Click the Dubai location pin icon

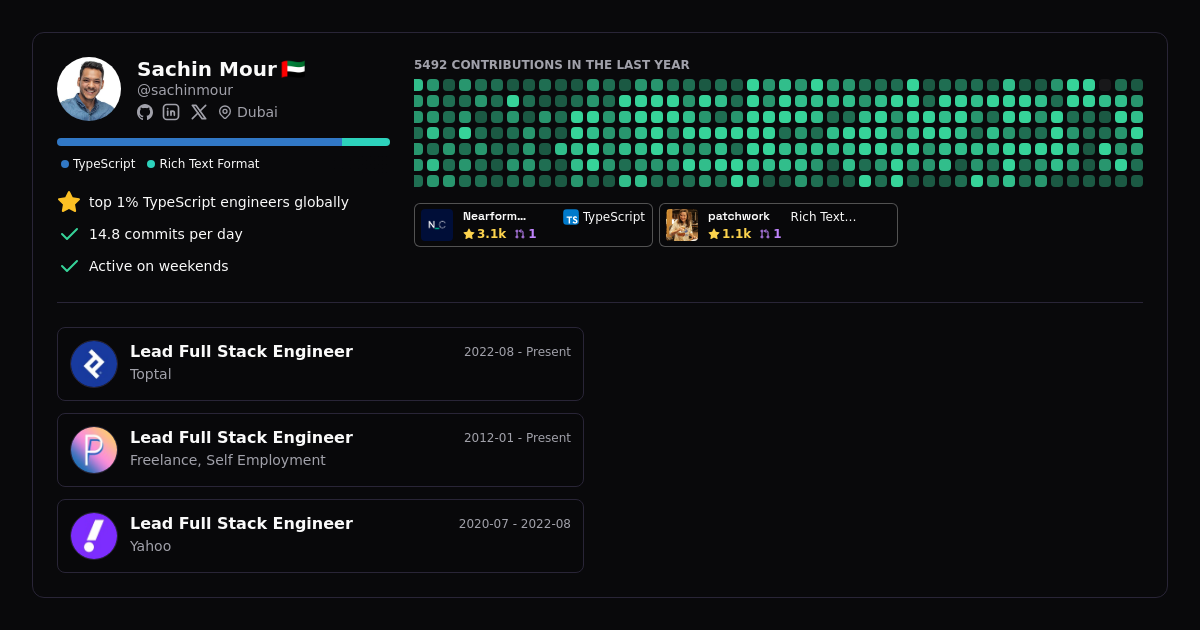coord(225,112)
